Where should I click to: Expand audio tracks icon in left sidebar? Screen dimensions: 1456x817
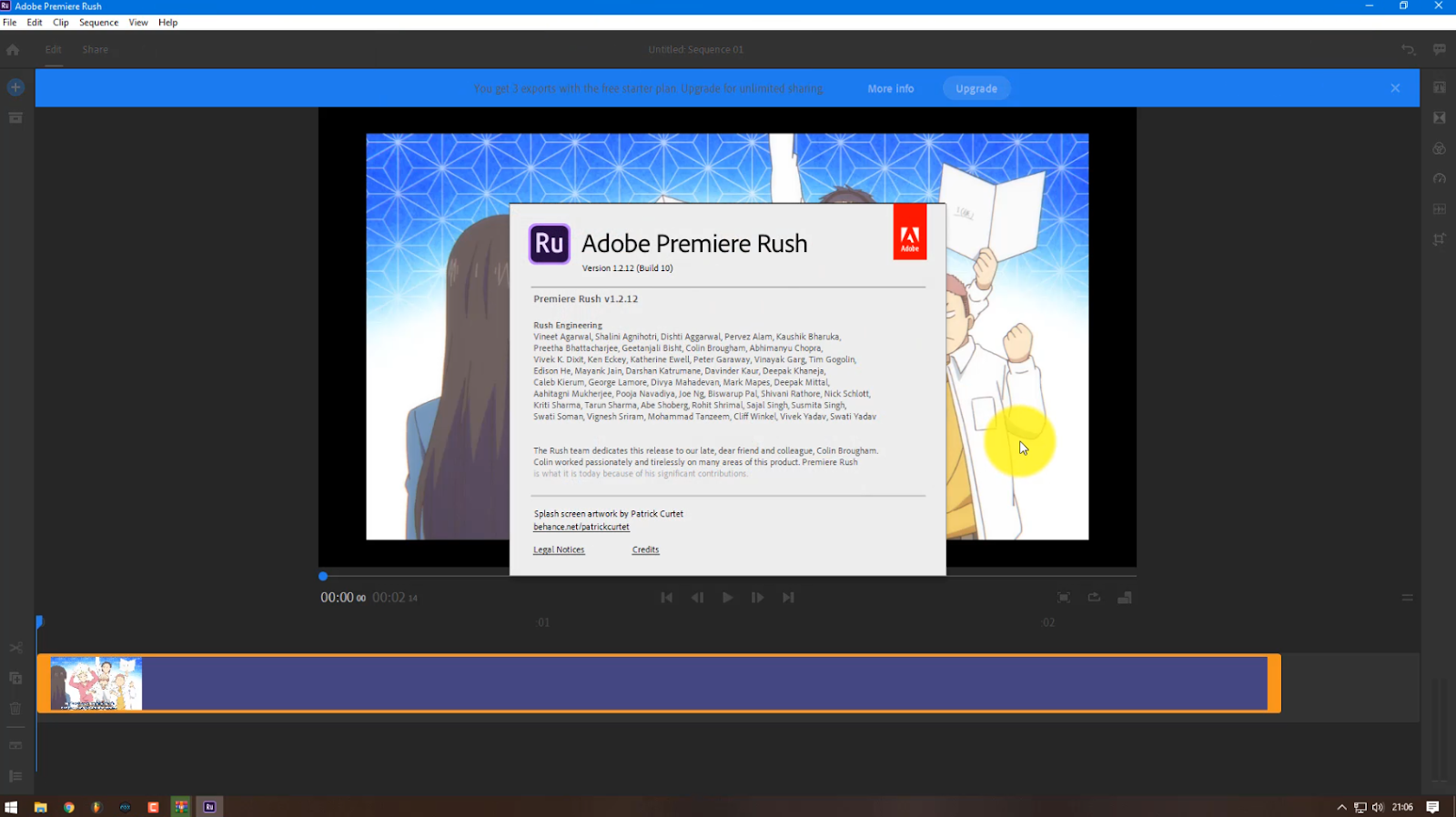pyautogui.click(x=15, y=746)
